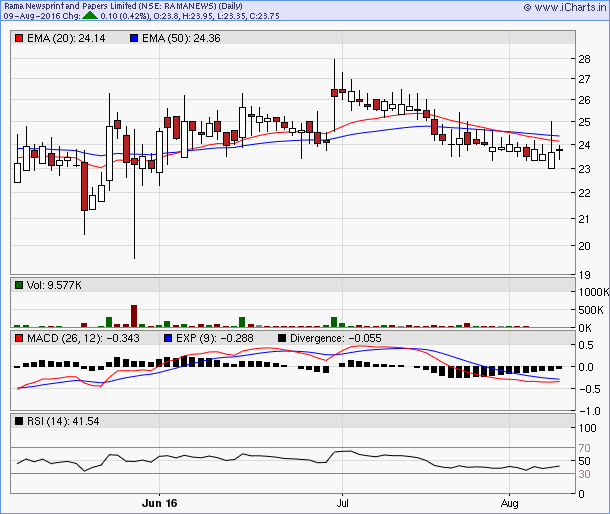This screenshot has width=610, height=514.
Task: Click the 21 price axis label
Action: pyautogui.click(x=584, y=219)
